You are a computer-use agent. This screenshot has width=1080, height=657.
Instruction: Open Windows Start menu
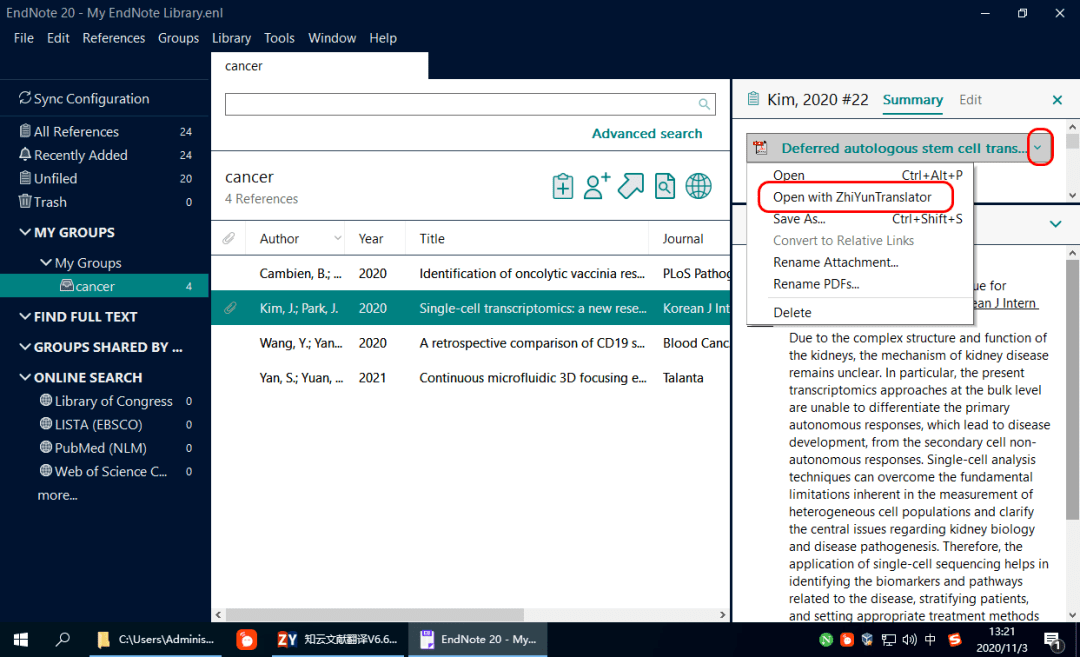(21, 640)
